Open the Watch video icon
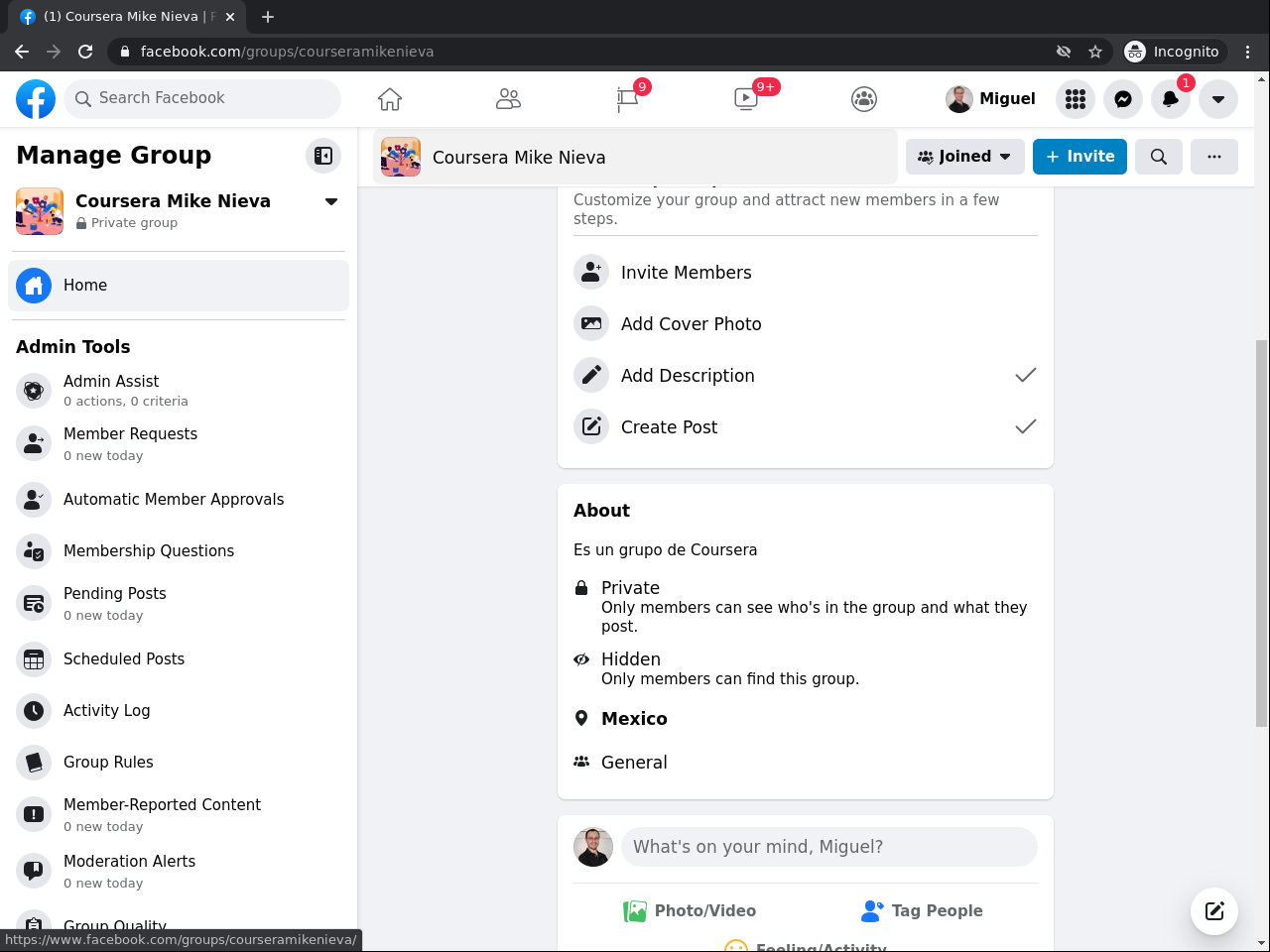The width and height of the screenshot is (1270, 952). click(746, 99)
